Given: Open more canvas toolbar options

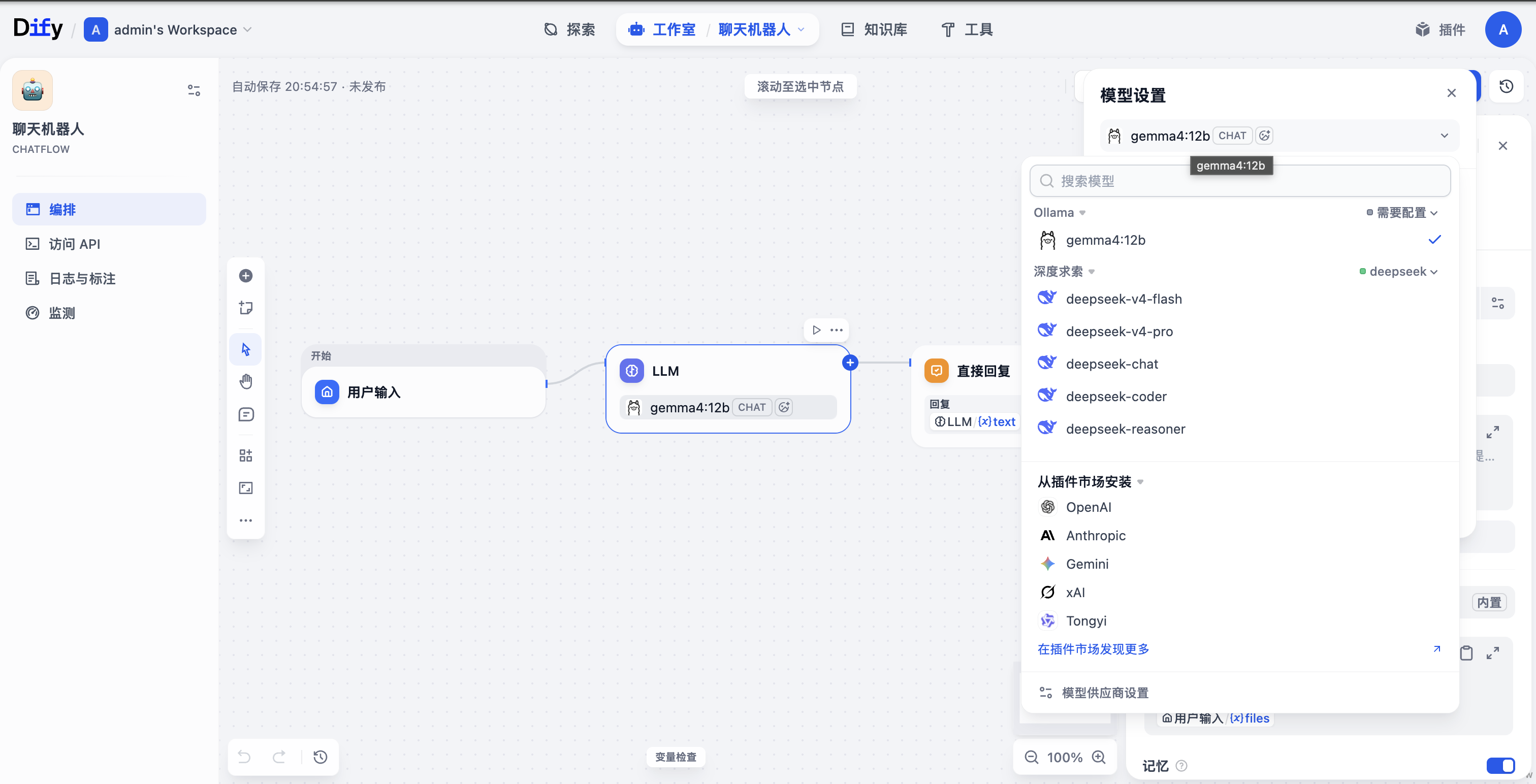Looking at the screenshot, I should [246, 520].
